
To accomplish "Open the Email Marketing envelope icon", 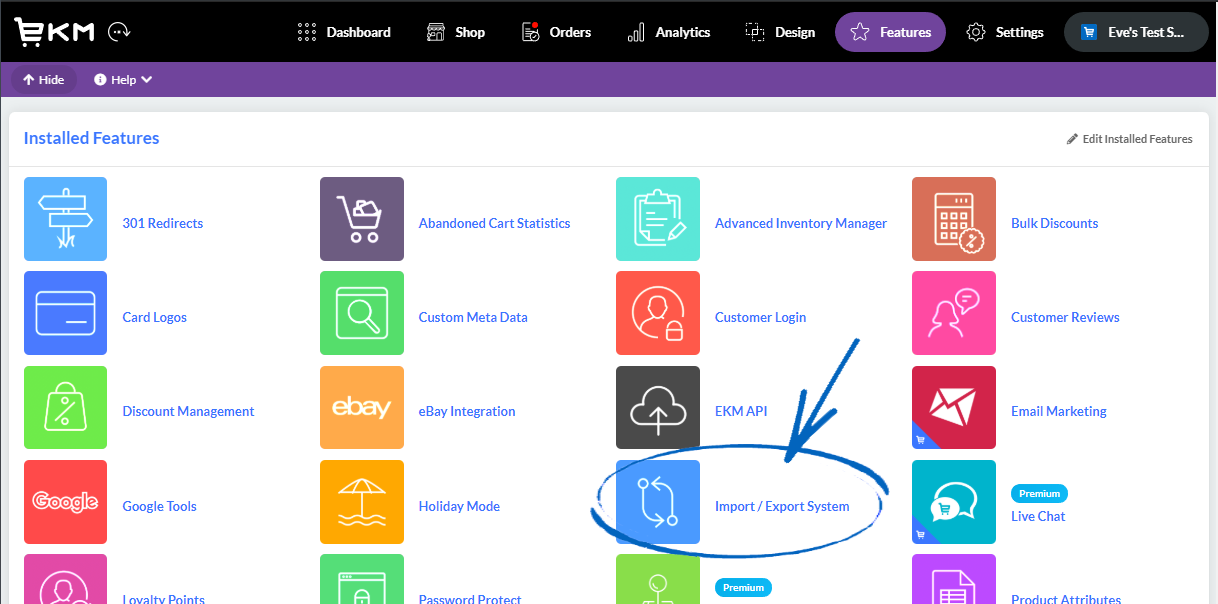I will 953,407.
